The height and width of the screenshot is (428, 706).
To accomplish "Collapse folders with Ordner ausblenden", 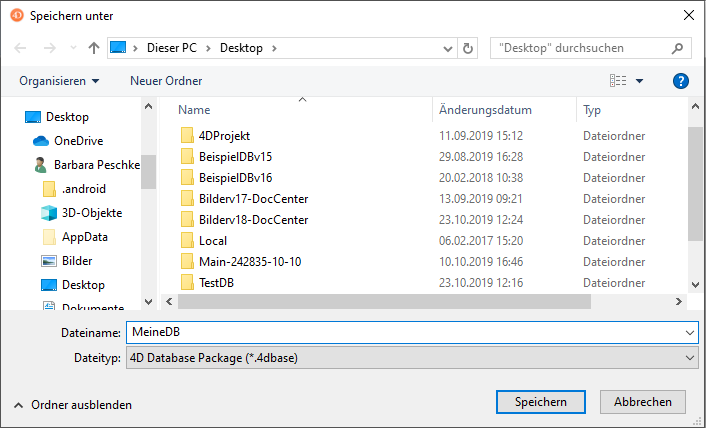I will 72,405.
